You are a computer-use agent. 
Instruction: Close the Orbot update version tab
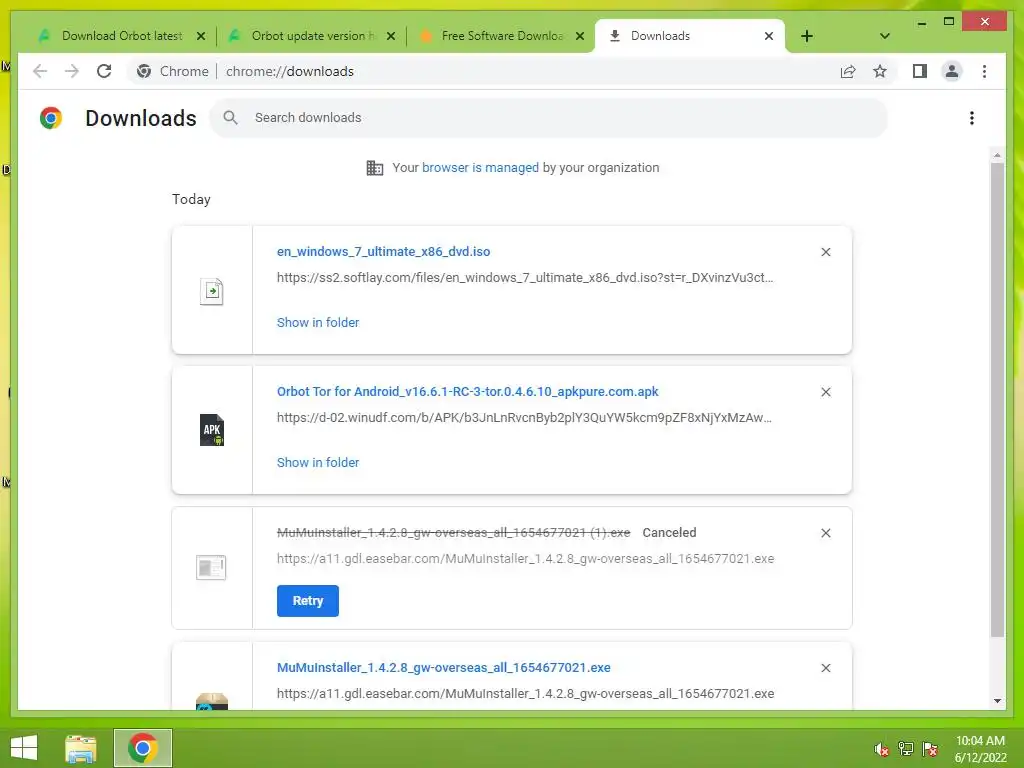tap(391, 36)
